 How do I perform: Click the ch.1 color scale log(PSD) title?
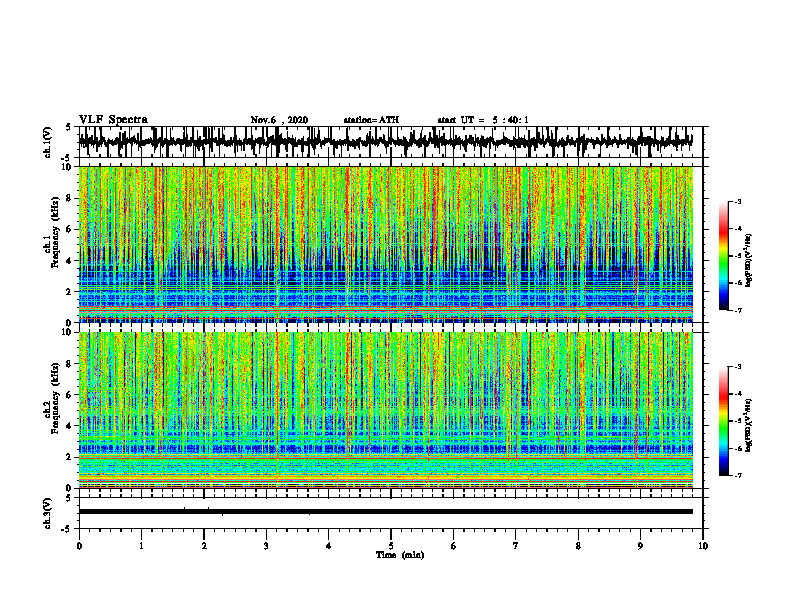click(x=749, y=261)
